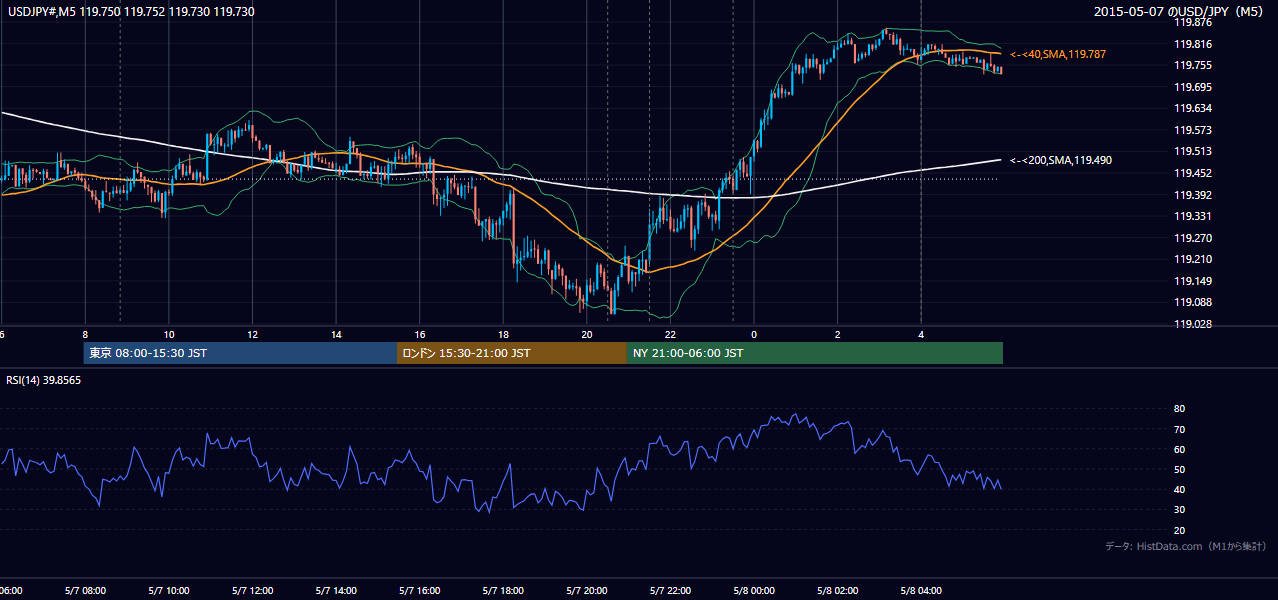Viewport: 1278px width, 600px height.
Task: Click price axis value 119.695
Action: pyautogui.click(x=1193, y=87)
